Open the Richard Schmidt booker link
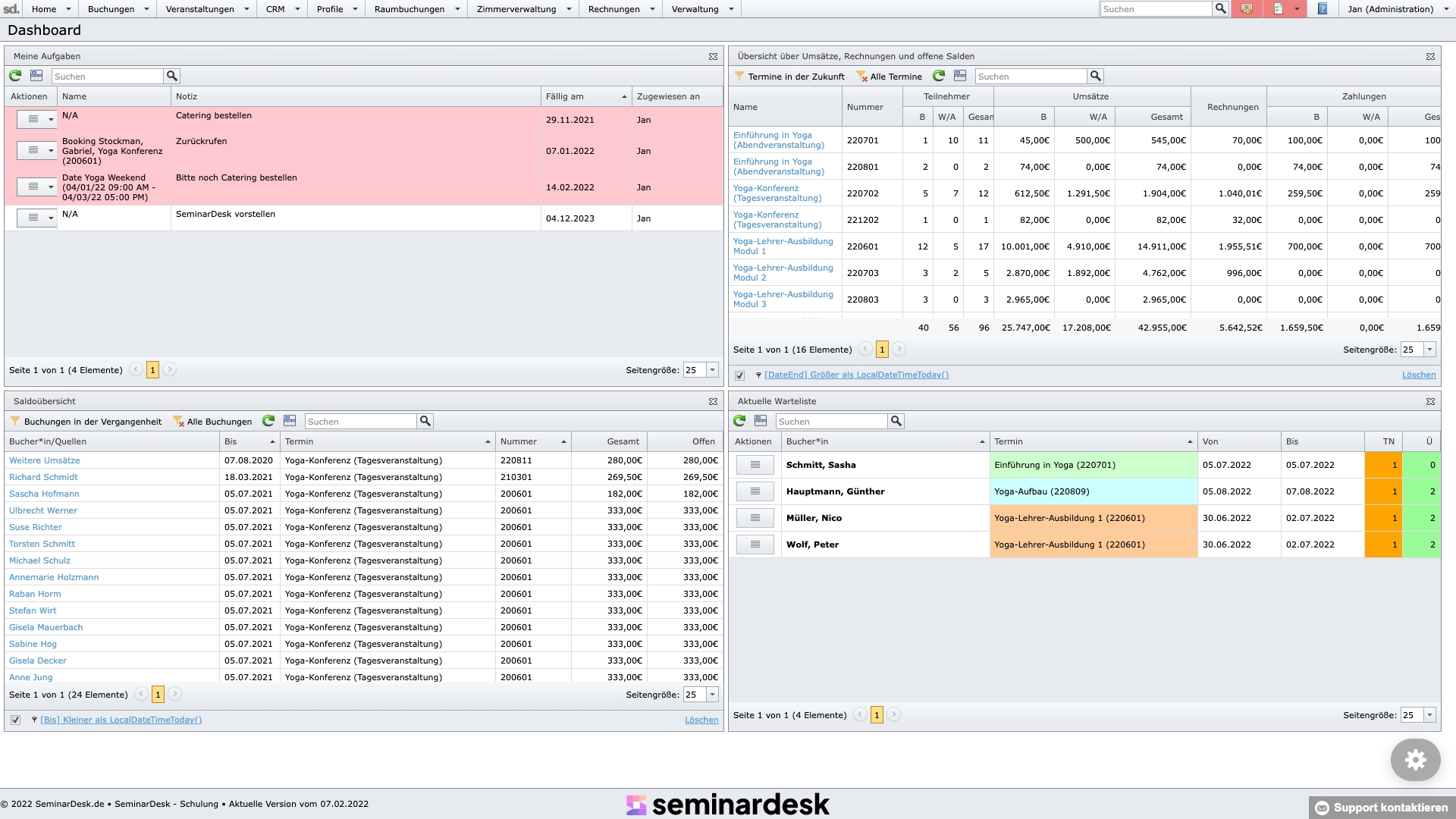Viewport: 1456px width, 819px height. pyautogui.click(x=43, y=477)
